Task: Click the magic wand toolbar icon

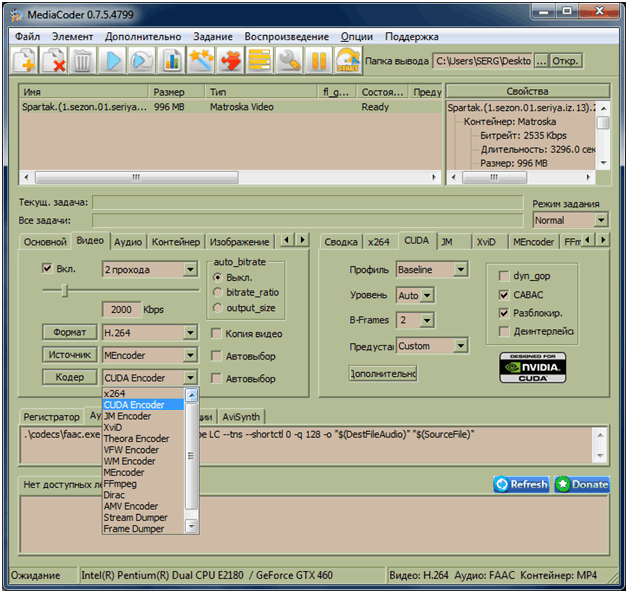Action: coord(201,61)
